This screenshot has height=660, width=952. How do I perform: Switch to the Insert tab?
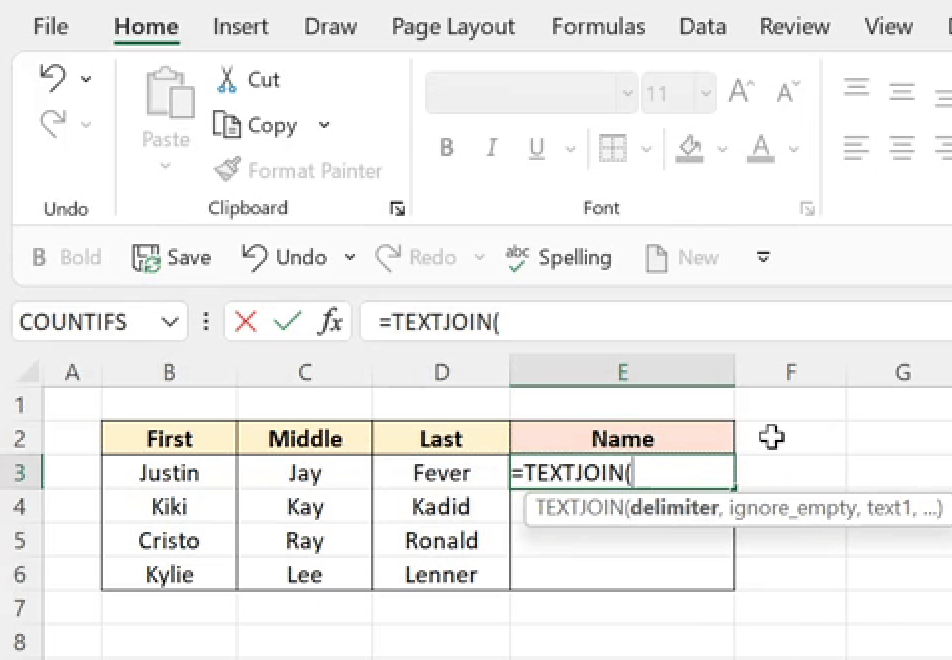click(240, 27)
